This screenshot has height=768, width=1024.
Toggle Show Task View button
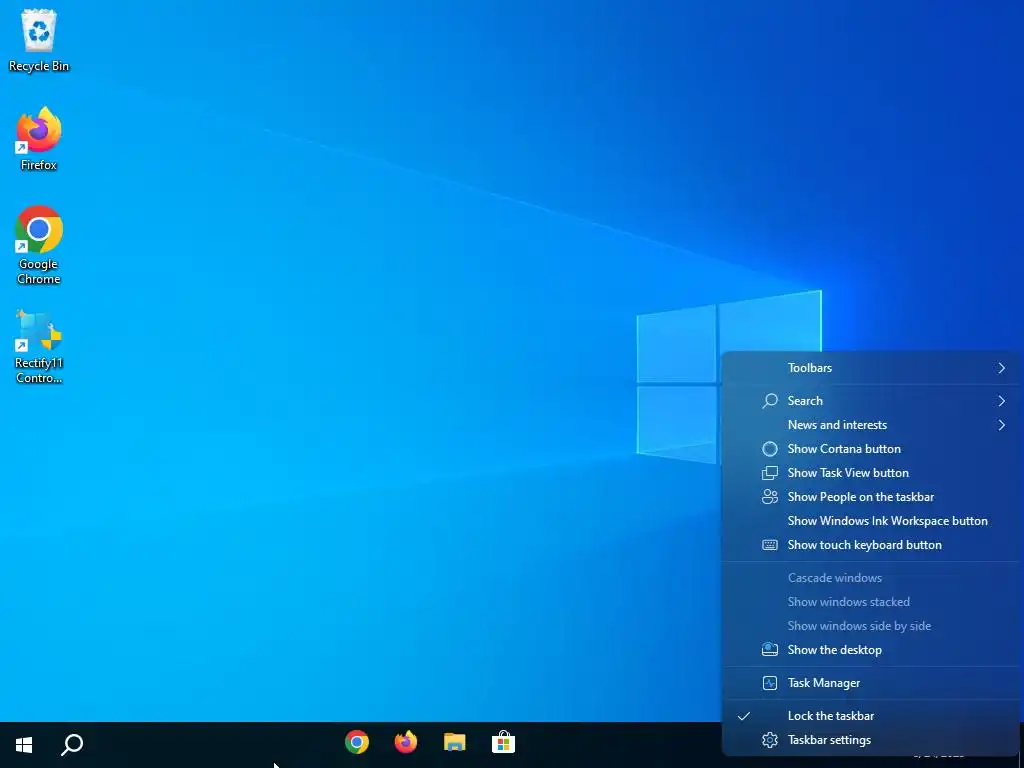click(871, 473)
